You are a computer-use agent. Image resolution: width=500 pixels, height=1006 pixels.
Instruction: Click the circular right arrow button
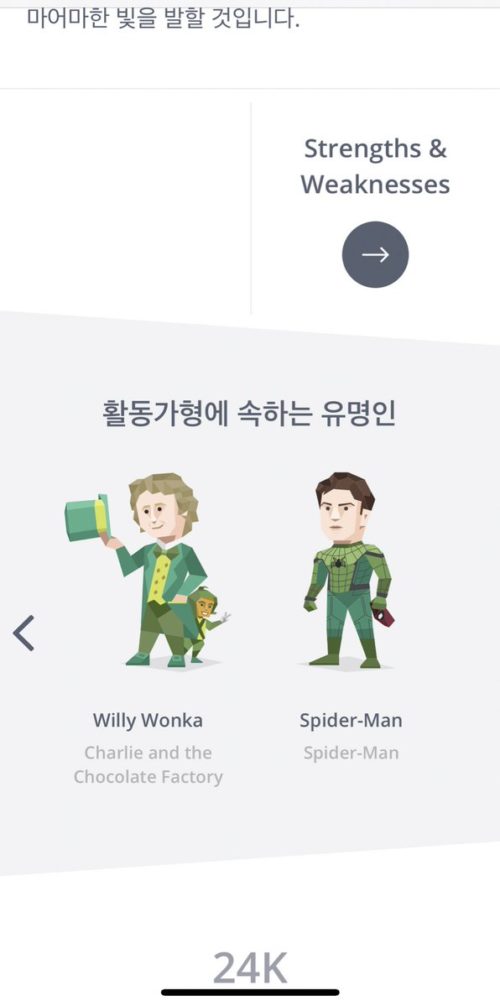(x=375, y=254)
